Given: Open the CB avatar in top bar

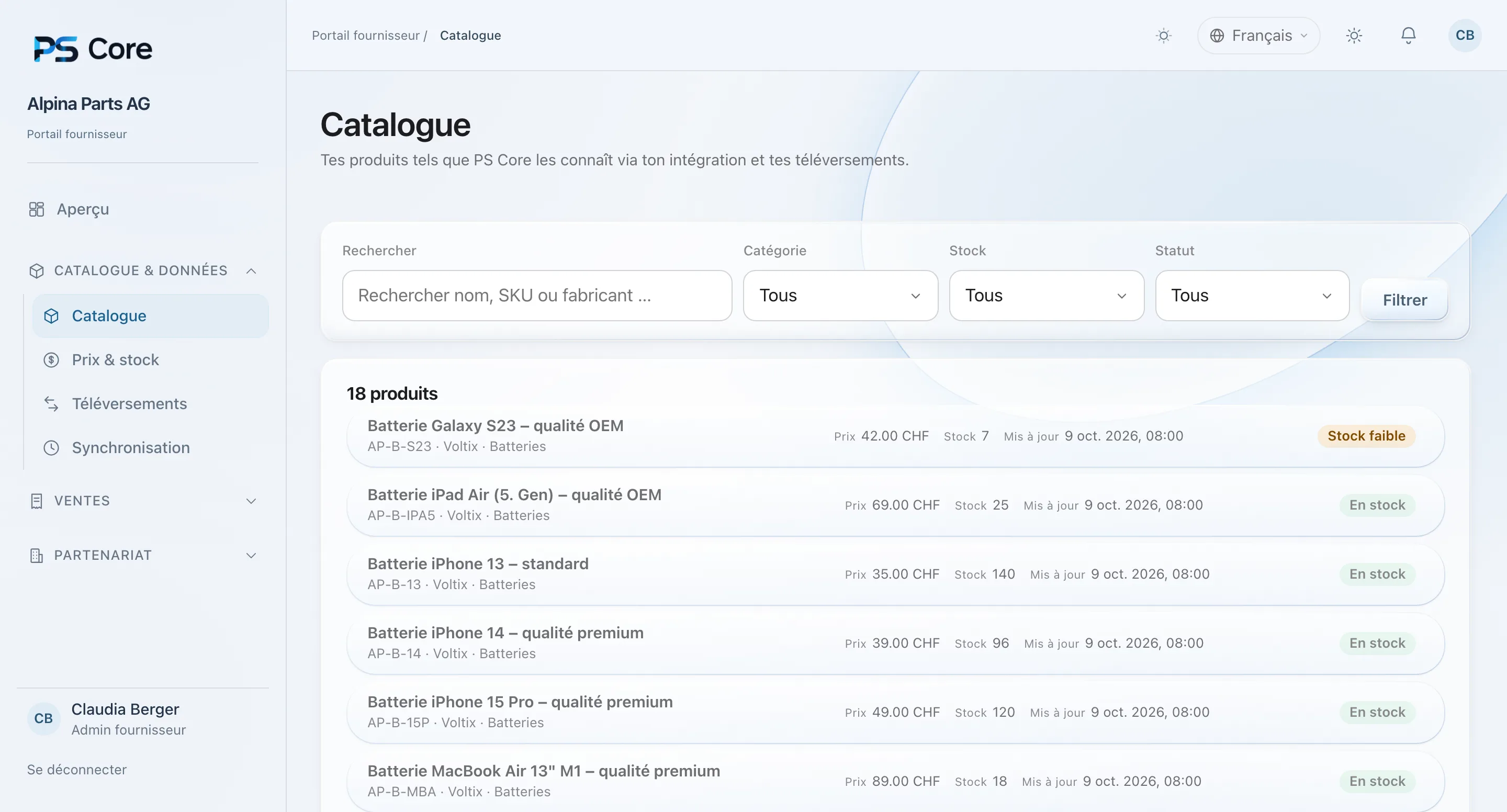Looking at the screenshot, I should pos(1464,36).
